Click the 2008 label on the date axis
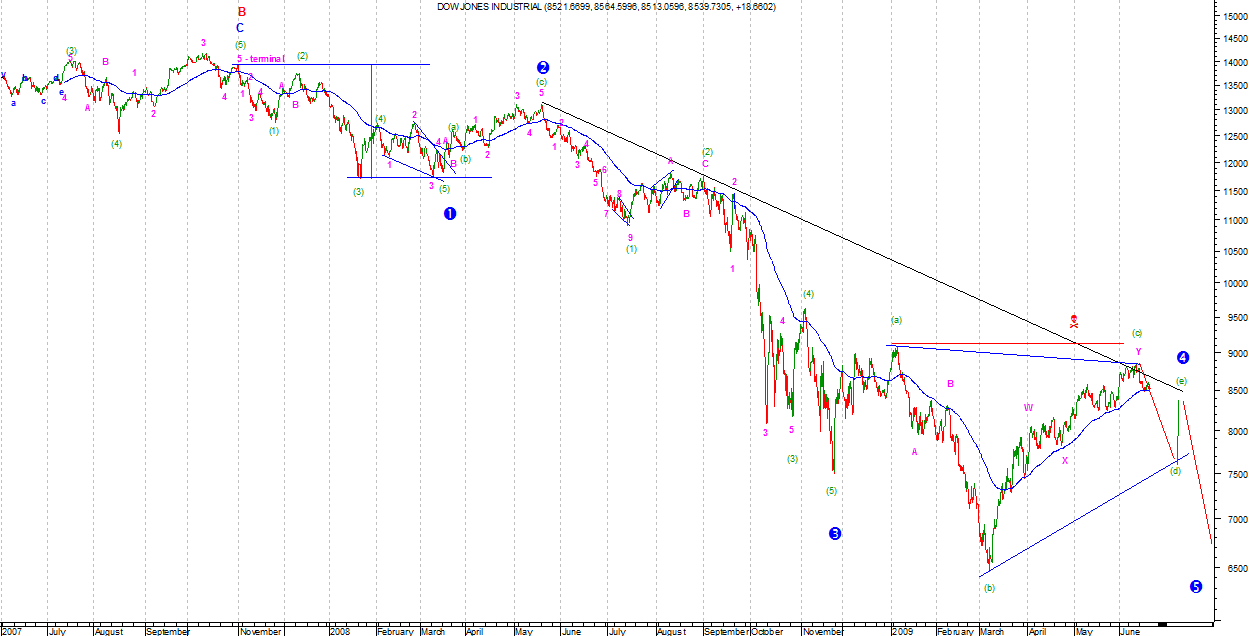 click(342, 631)
